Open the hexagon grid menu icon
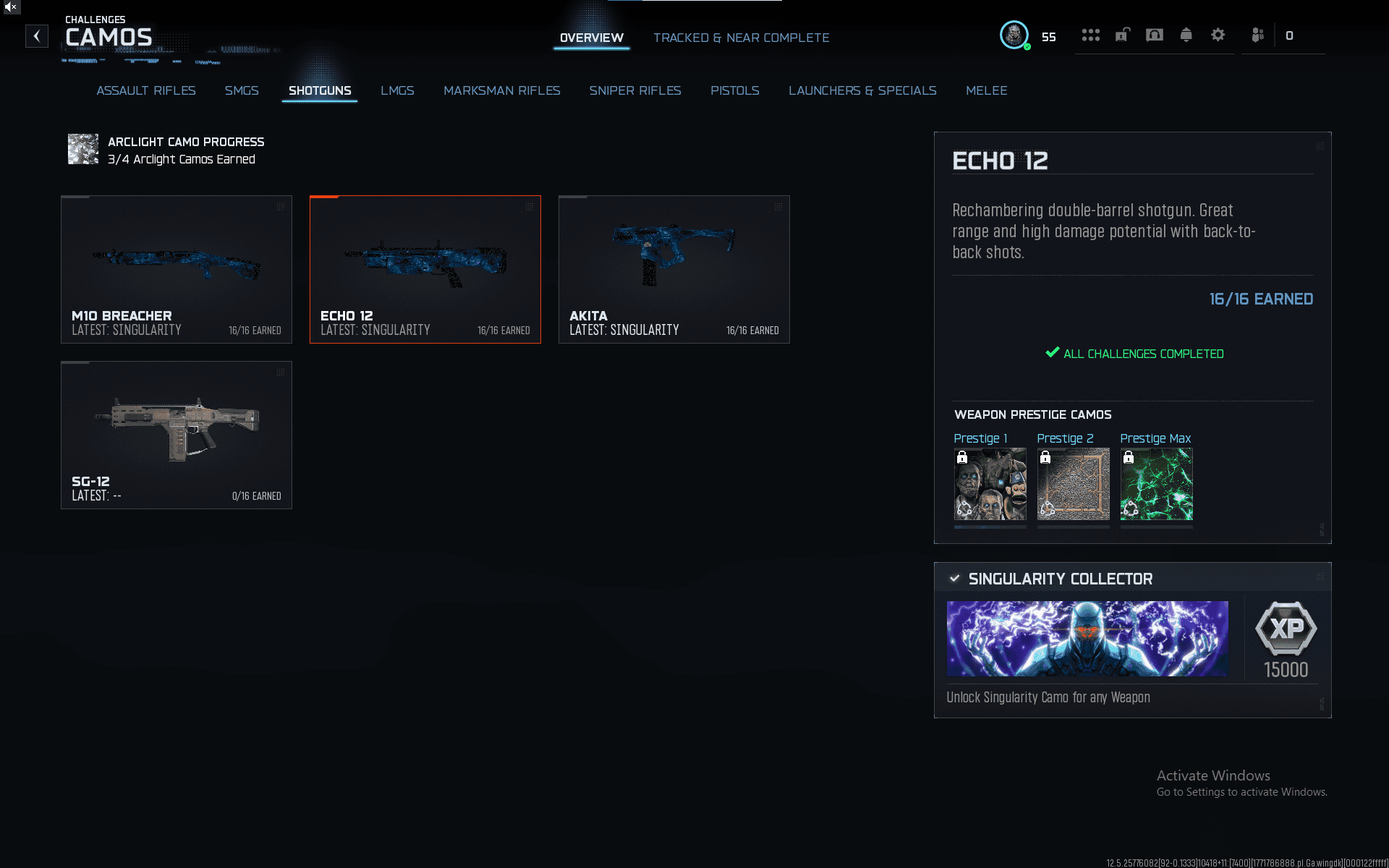The image size is (1389, 868). click(1090, 35)
